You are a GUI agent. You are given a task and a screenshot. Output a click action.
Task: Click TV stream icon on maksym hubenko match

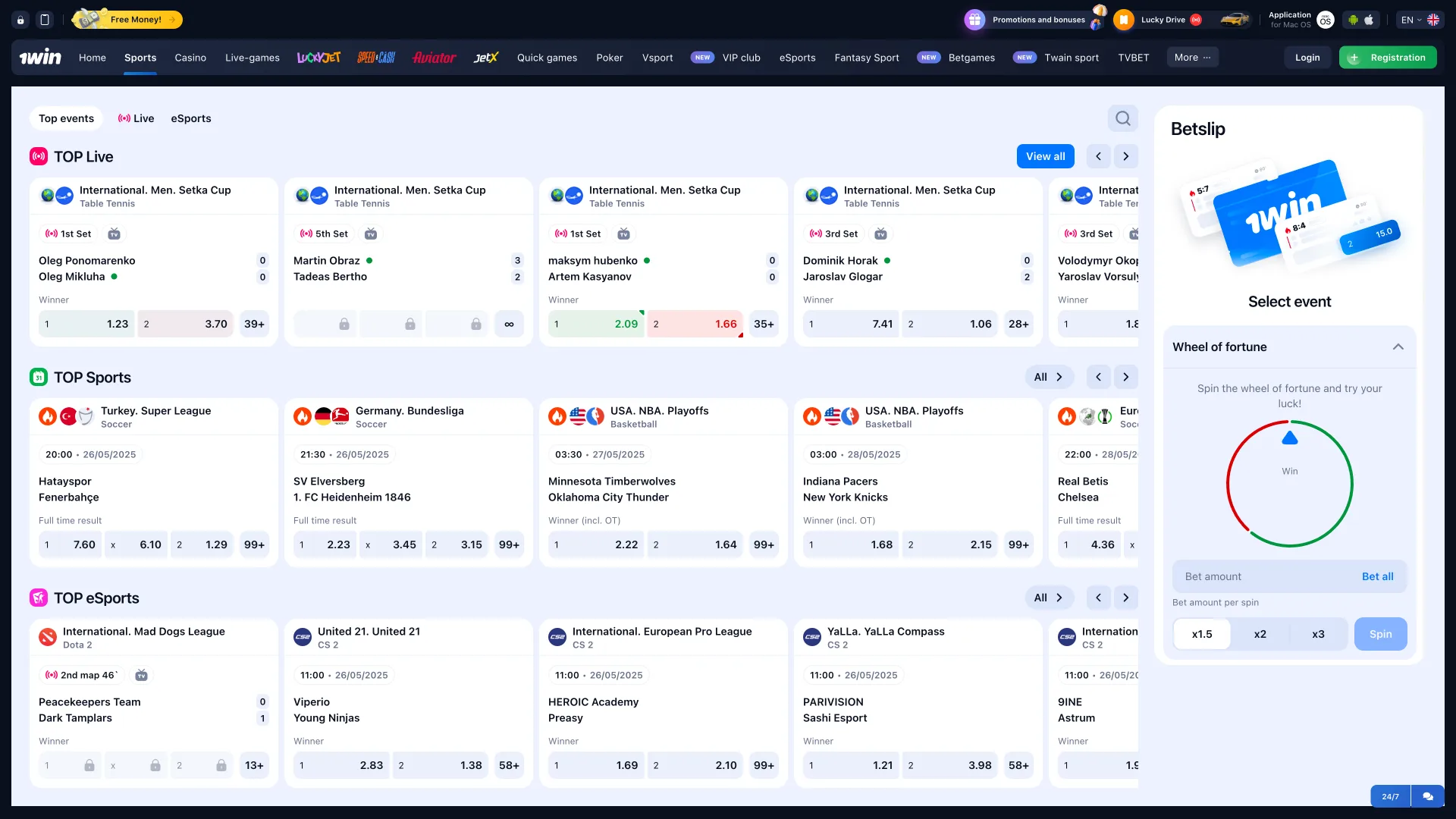coord(623,234)
